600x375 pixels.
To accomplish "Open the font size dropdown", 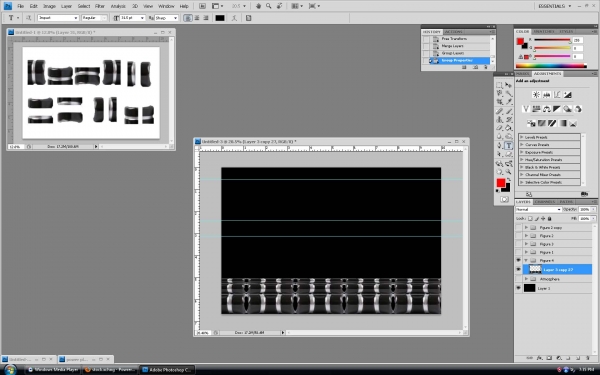I will pyautogui.click(x=142, y=18).
